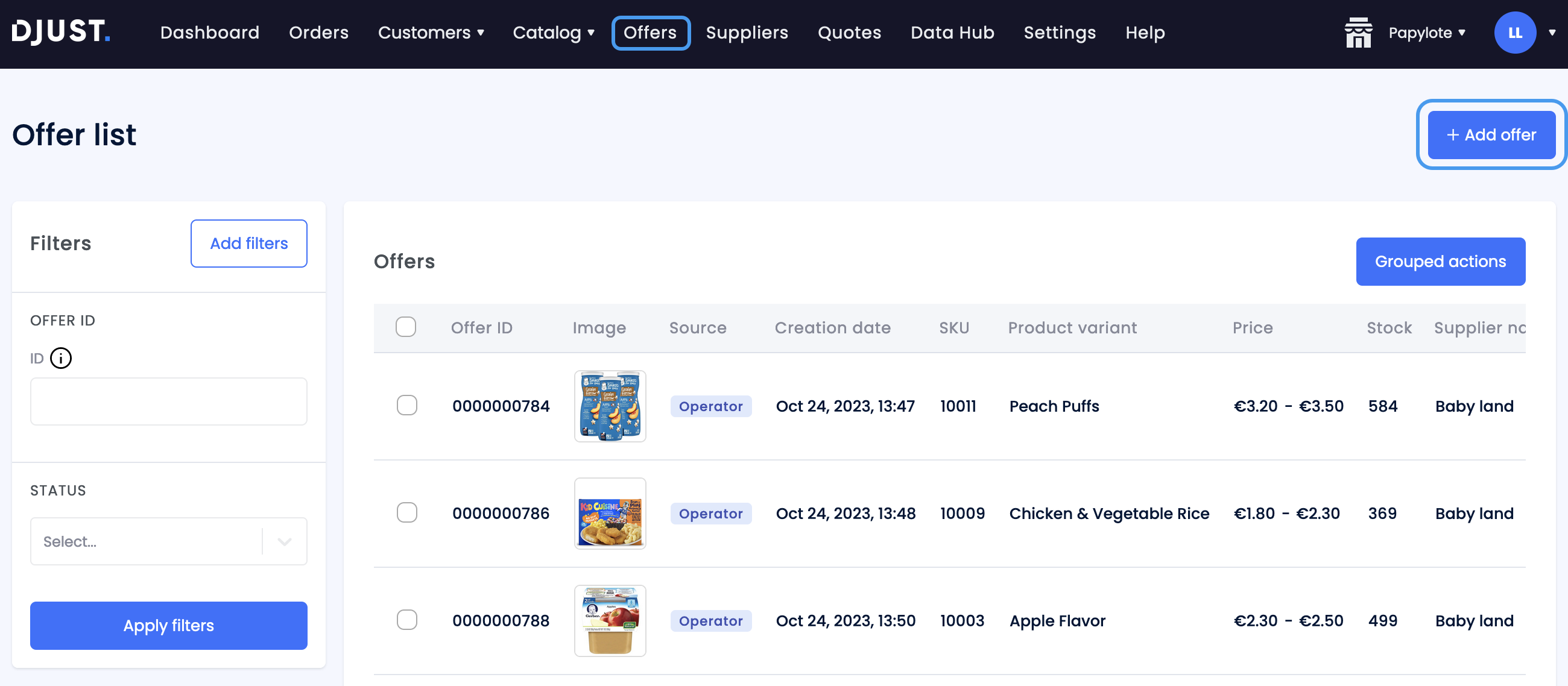
Task: Click the store building icon
Action: pyautogui.click(x=1358, y=33)
